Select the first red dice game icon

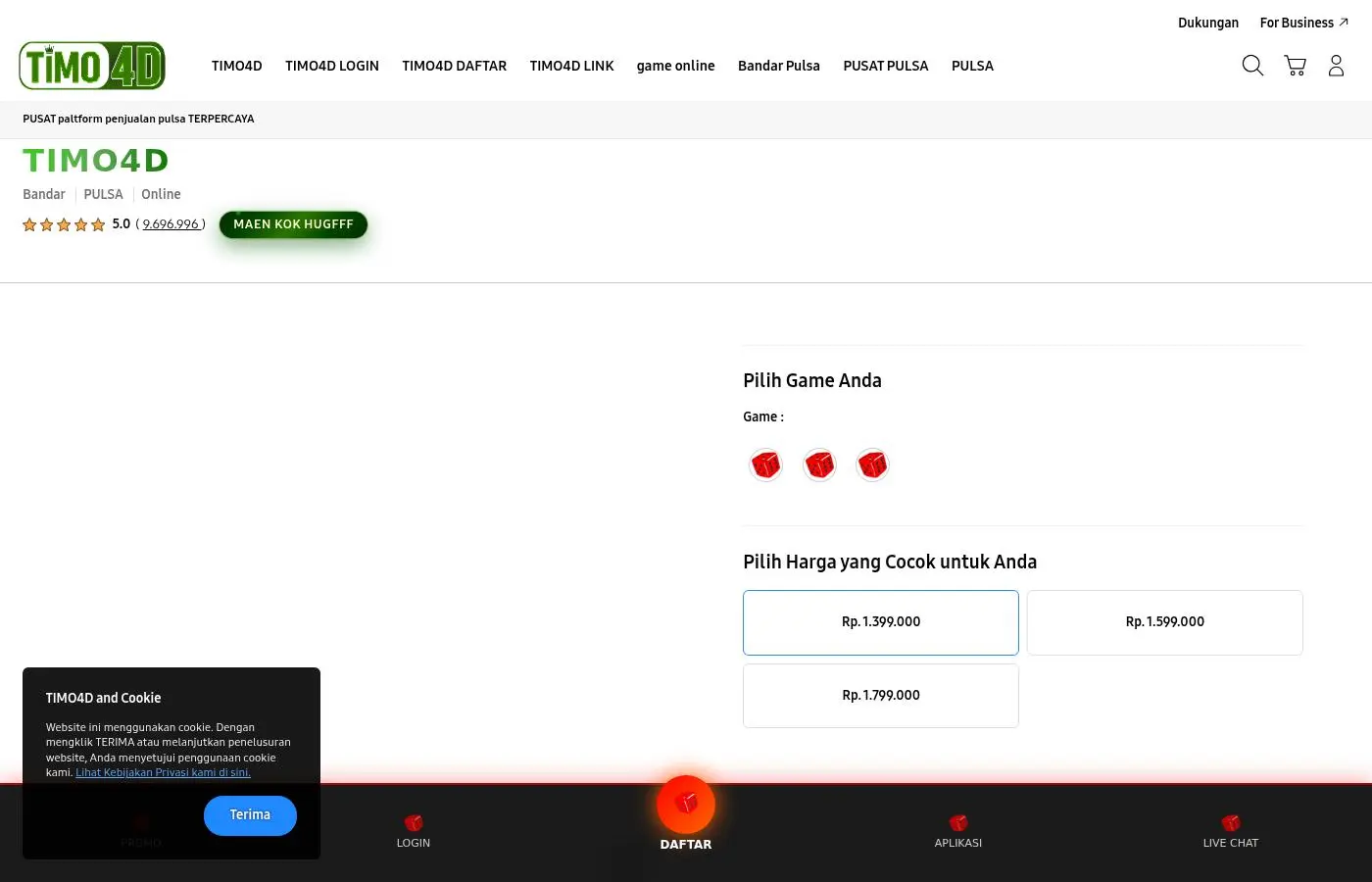765,465
